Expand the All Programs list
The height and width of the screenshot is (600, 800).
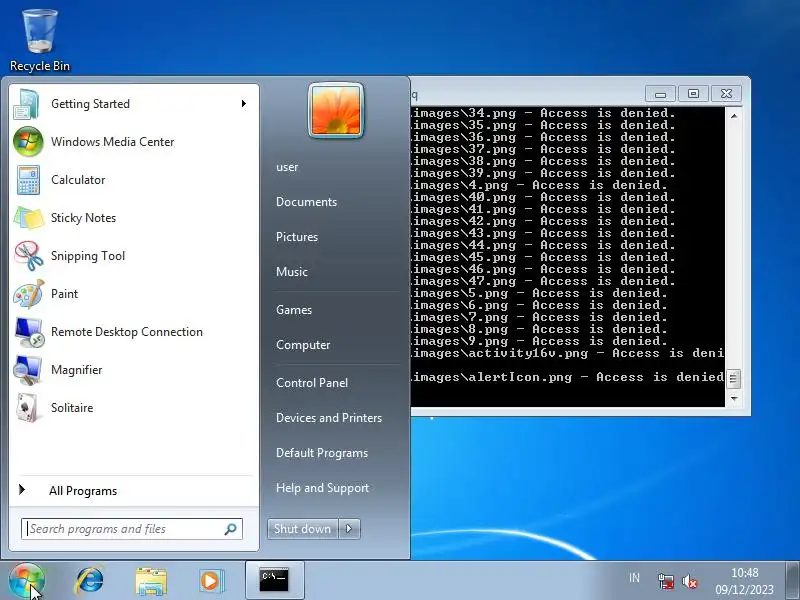(134, 491)
